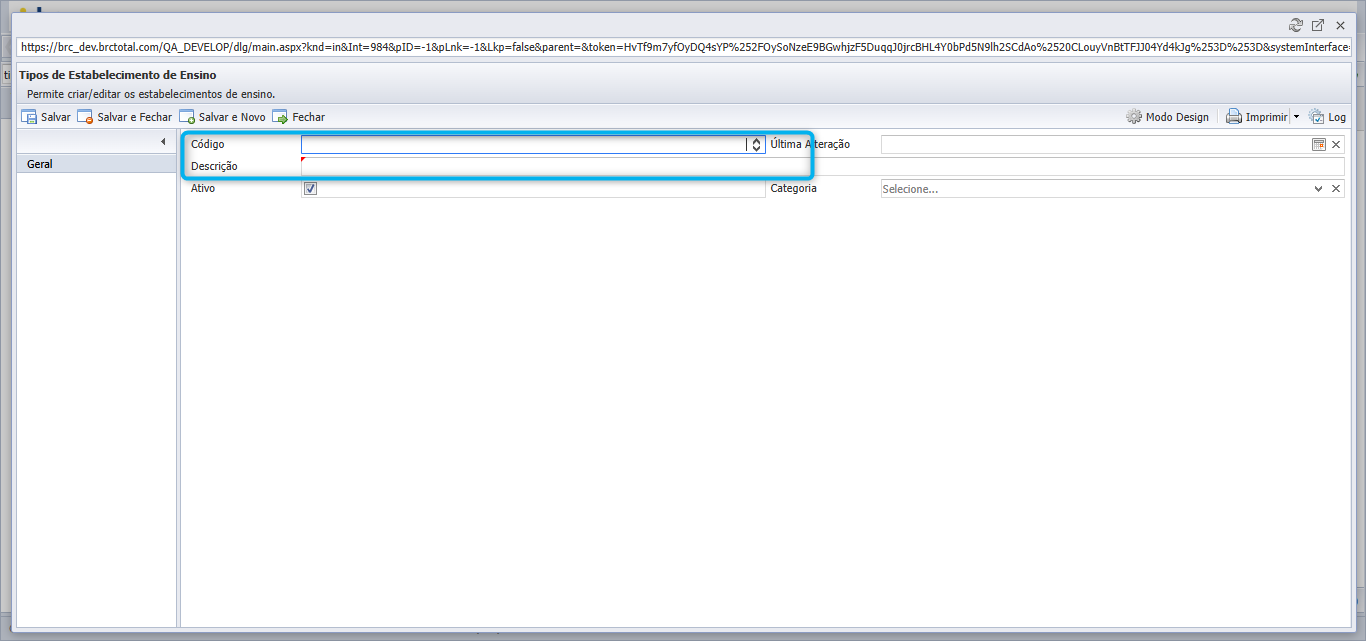This screenshot has width=1366, height=641.
Task: Click the Ativo label text
Action: pyautogui.click(x=203, y=188)
